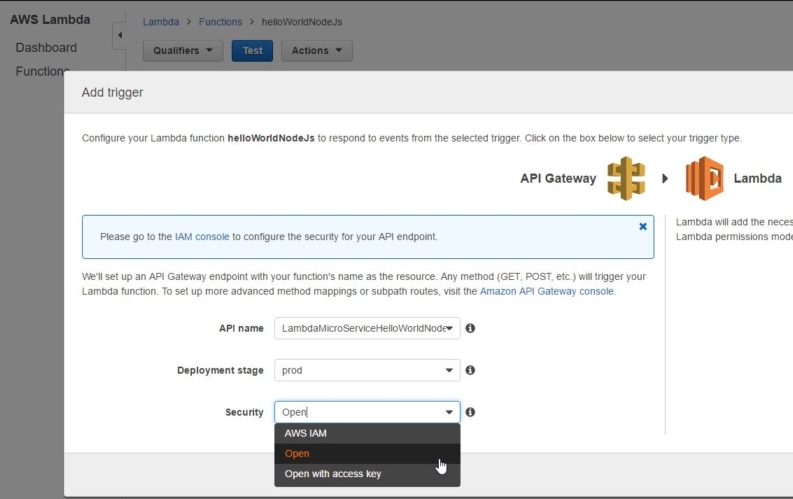The height and width of the screenshot is (499, 793).
Task: Click the AWS Lambda sidebar heading
Action: (x=50, y=20)
